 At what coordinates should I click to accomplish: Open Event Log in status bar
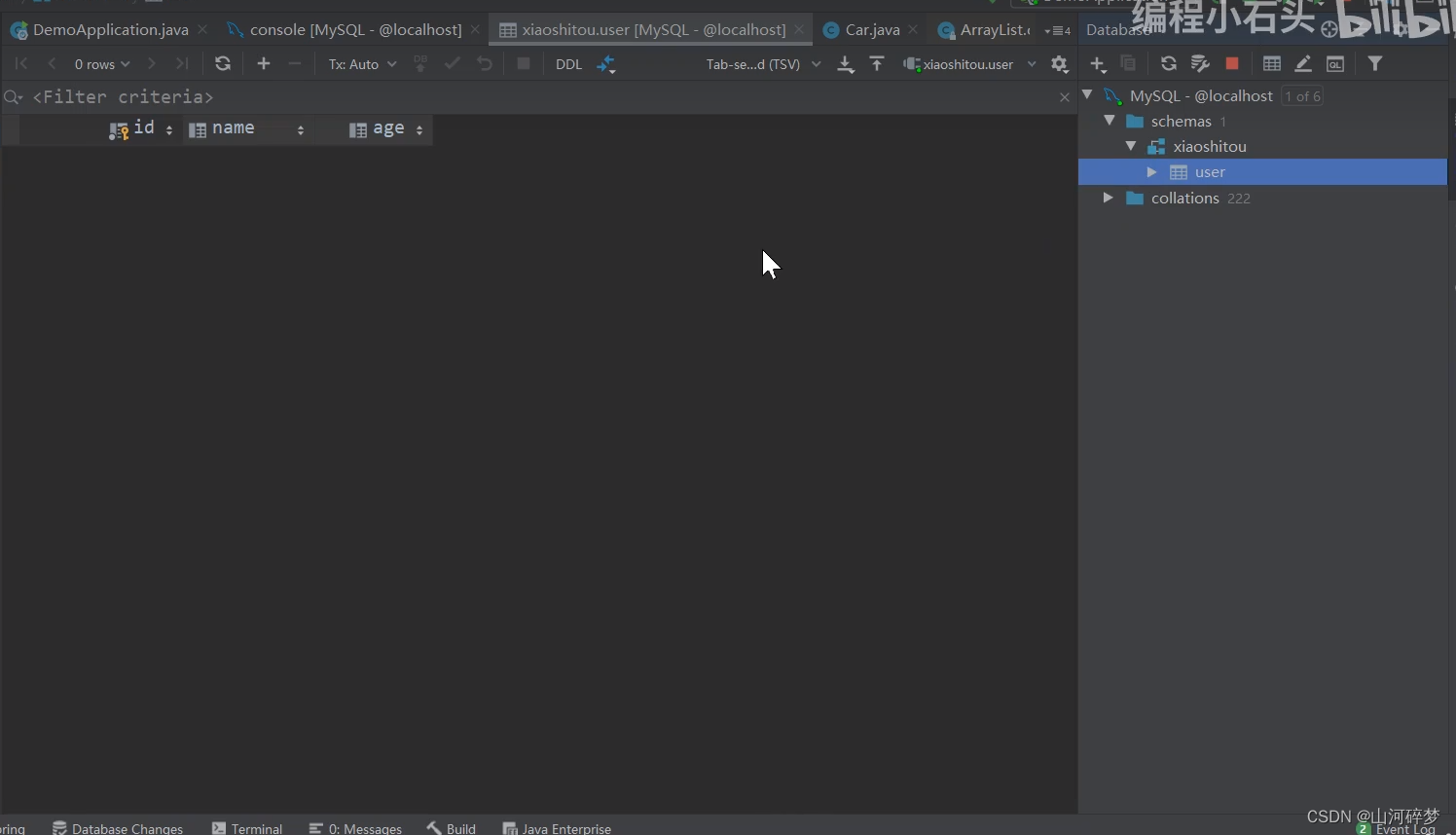1397,828
